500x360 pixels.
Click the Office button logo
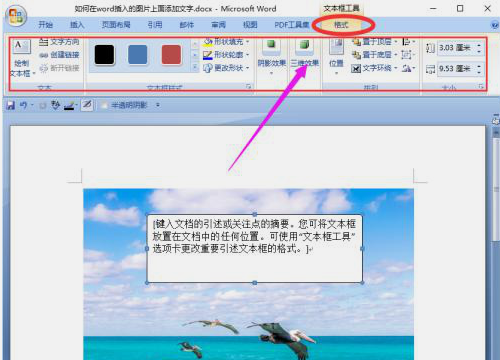coord(15,17)
